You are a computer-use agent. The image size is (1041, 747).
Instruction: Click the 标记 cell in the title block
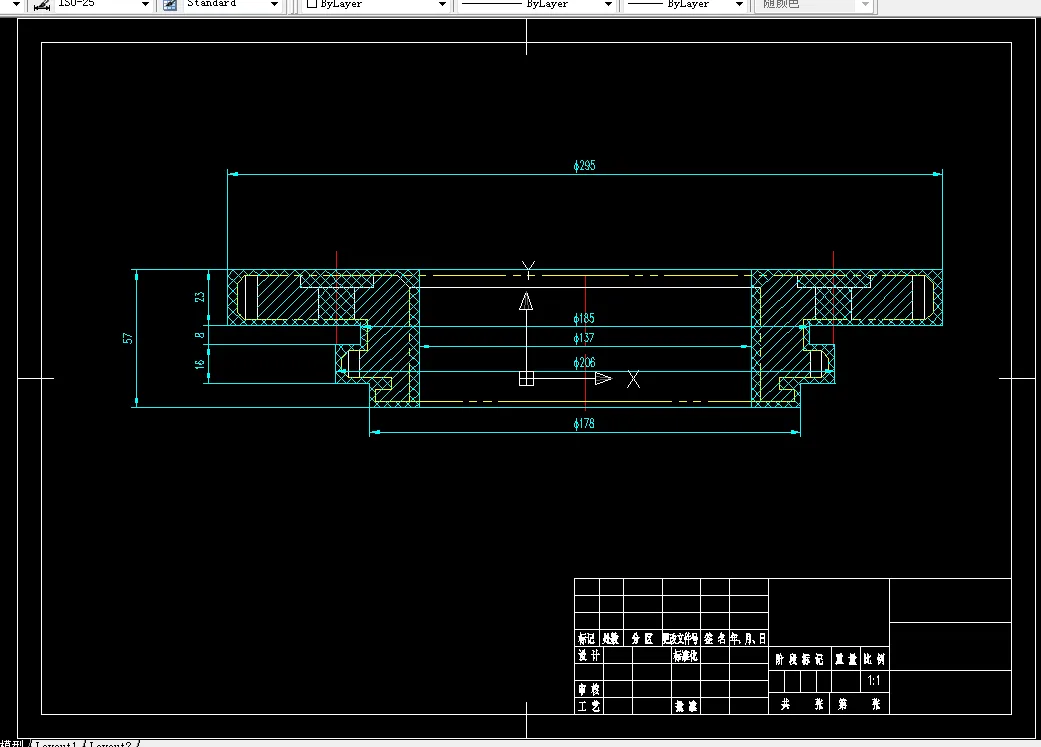click(x=586, y=638)
